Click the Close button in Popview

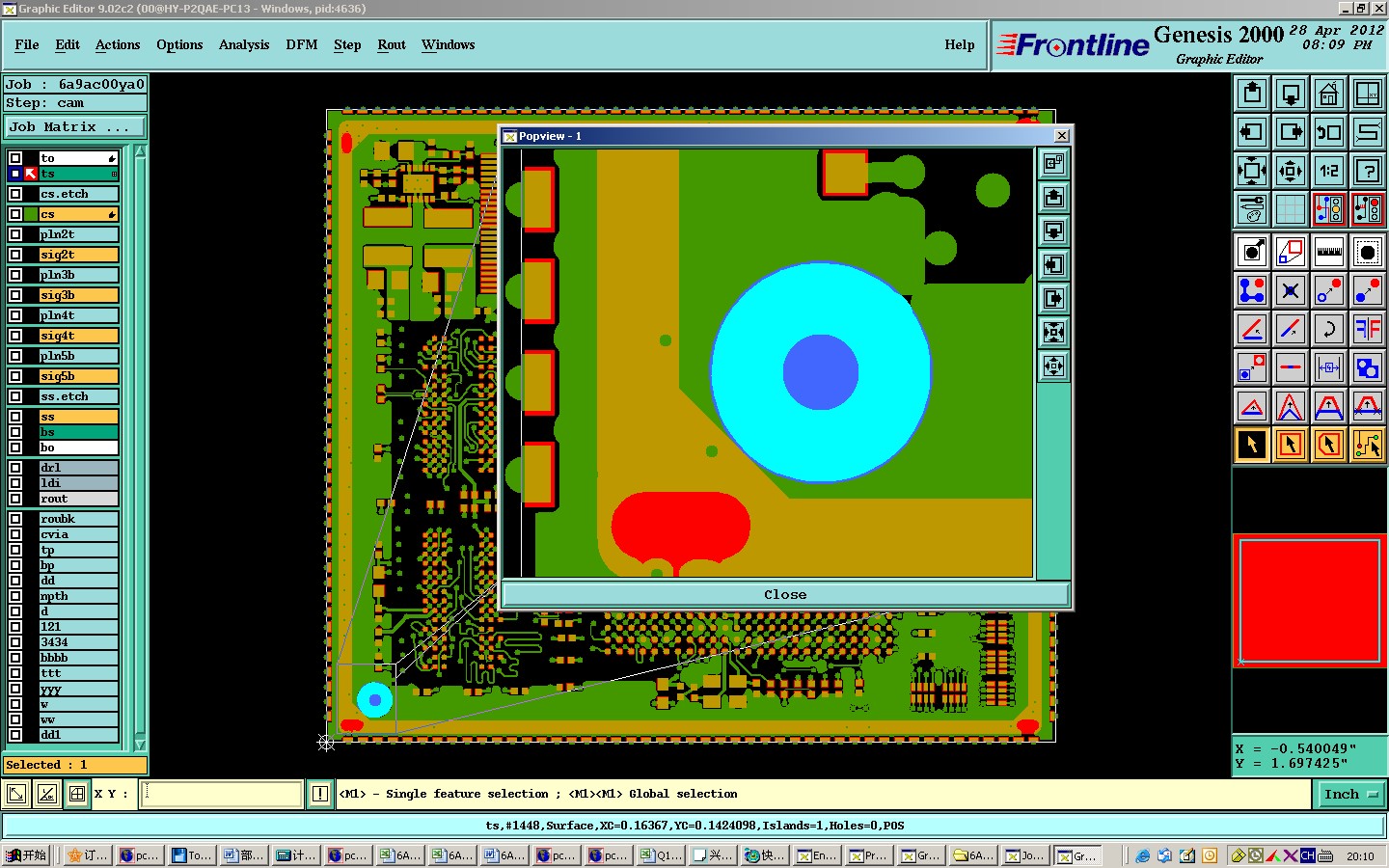pyautogui.click(x=785, y=595)
